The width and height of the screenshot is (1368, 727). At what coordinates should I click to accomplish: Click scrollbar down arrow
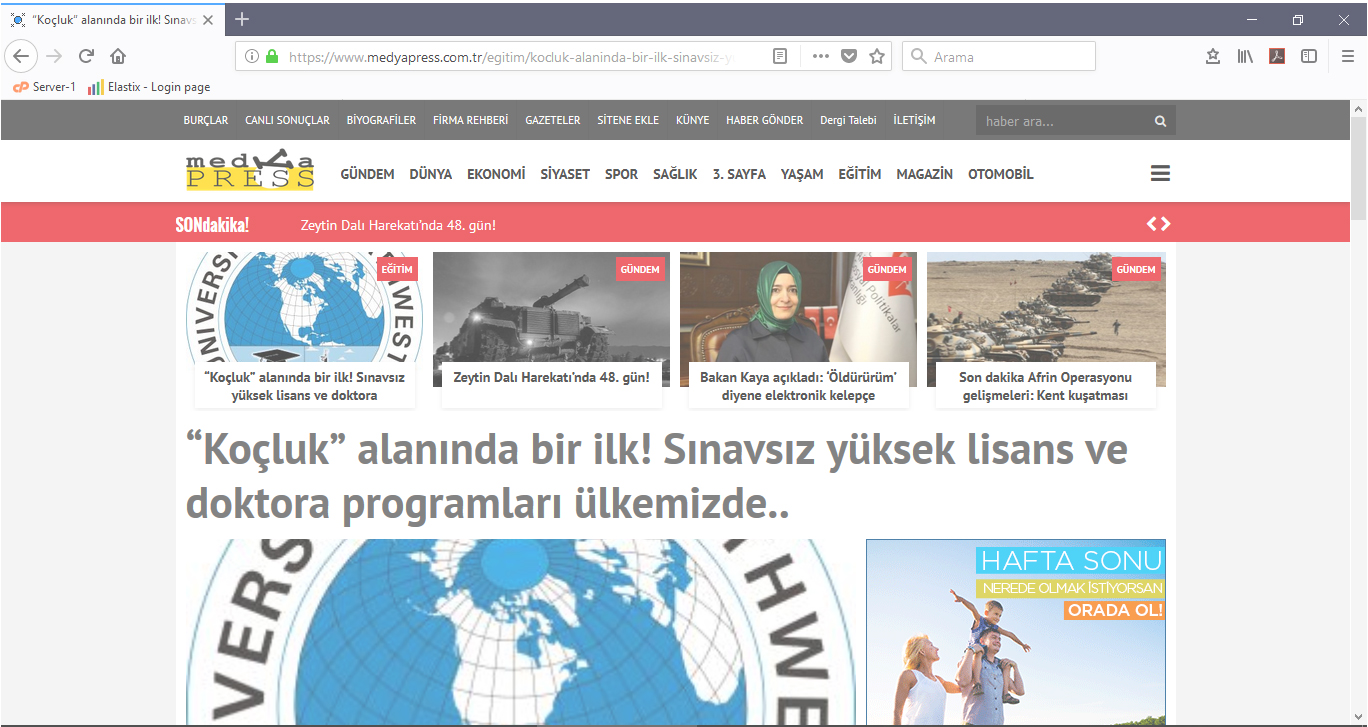coord(1358,717)
